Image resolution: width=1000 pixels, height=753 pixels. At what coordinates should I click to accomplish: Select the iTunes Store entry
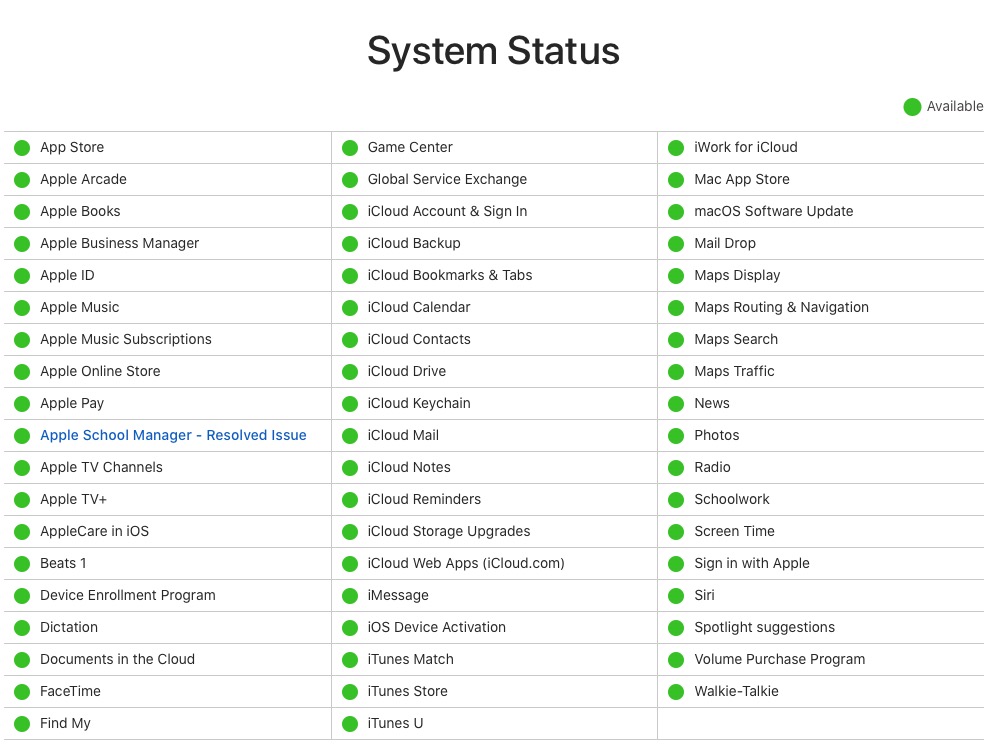(407, 692)
